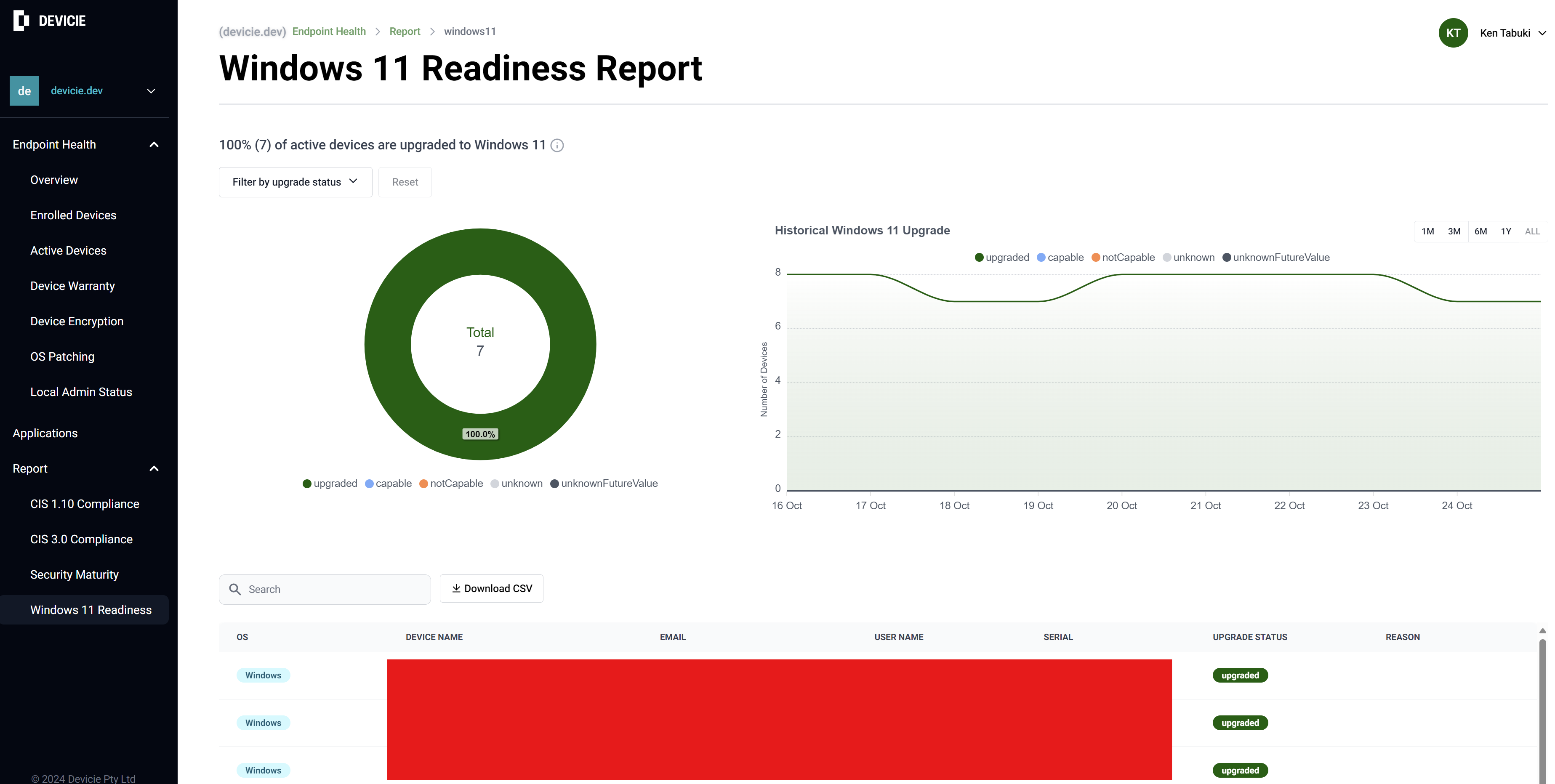Image resolution: width=1555 pixels, height=784 pixels.
Task: Open the Ken Tabuki user menu chevron
Action: pyautogui.click(x=1542, y=33)
